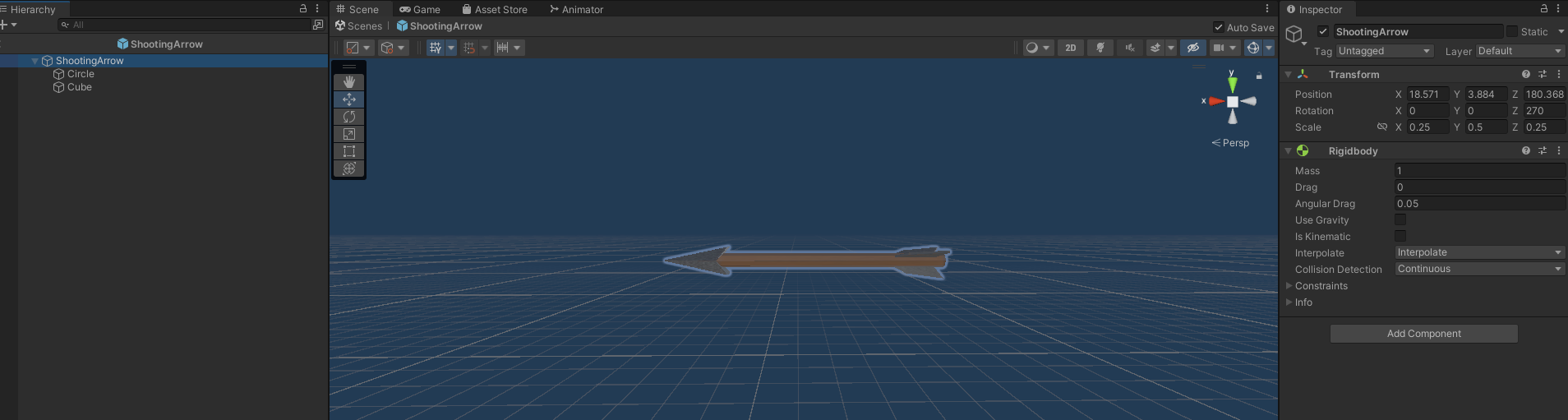The height and width of the screenshot is (420, 1568).
Task: Select the Cube child object
Action: pos(80,87)
